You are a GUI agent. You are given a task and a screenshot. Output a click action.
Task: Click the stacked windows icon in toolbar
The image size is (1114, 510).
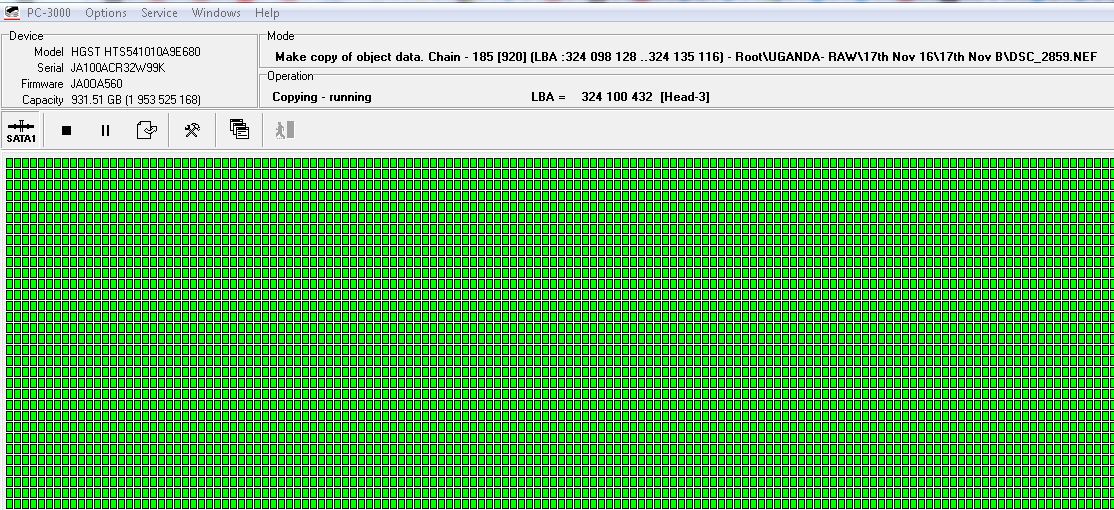pos(239,129)
